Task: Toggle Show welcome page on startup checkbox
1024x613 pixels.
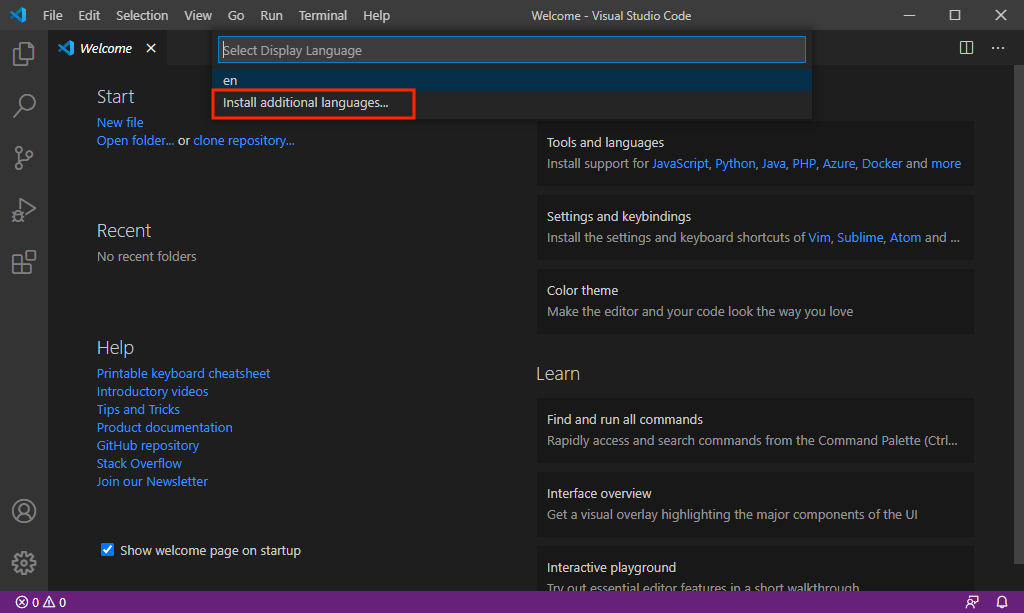Action: 108,550
